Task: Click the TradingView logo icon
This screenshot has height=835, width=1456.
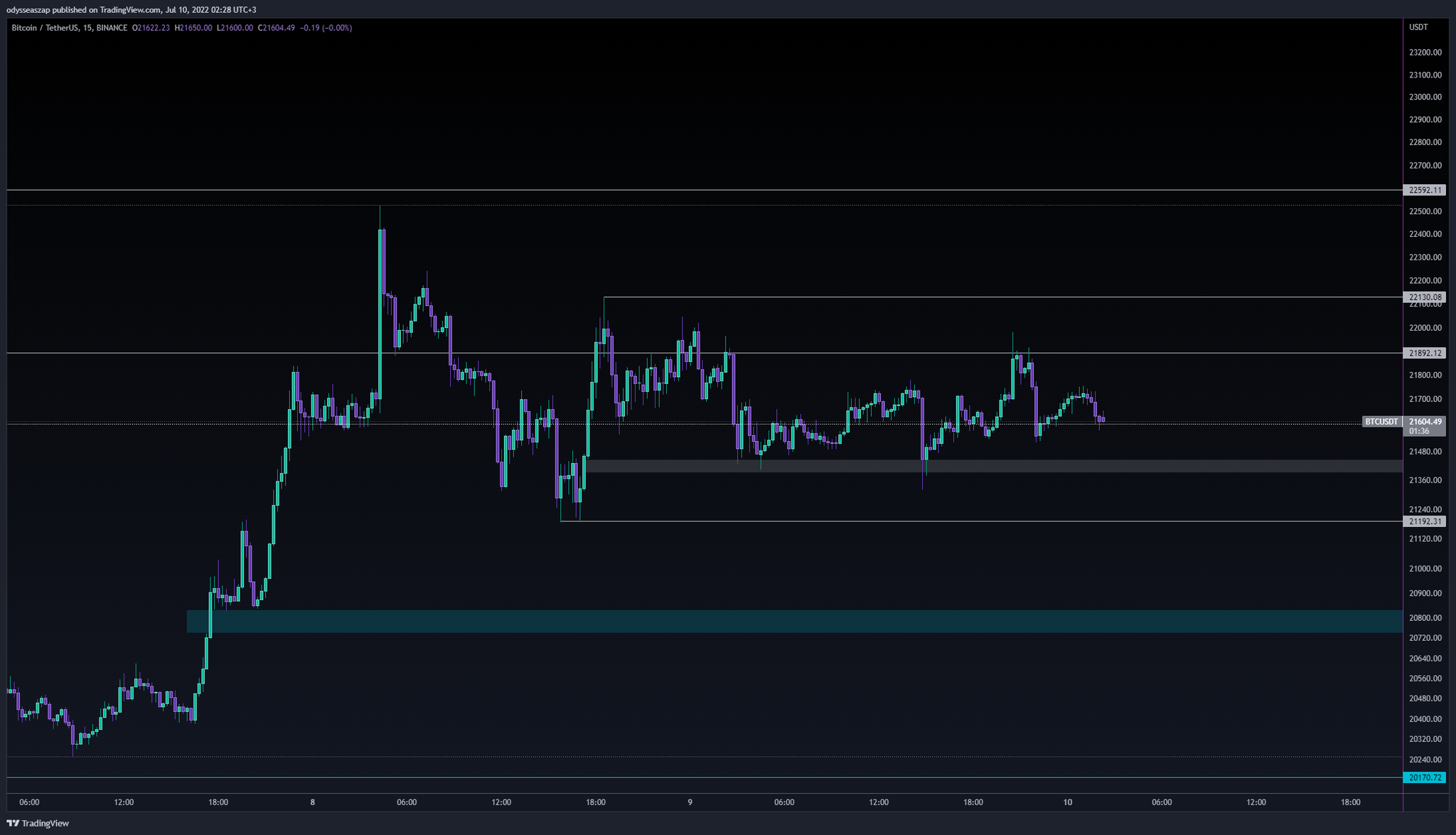Action: 13,824
